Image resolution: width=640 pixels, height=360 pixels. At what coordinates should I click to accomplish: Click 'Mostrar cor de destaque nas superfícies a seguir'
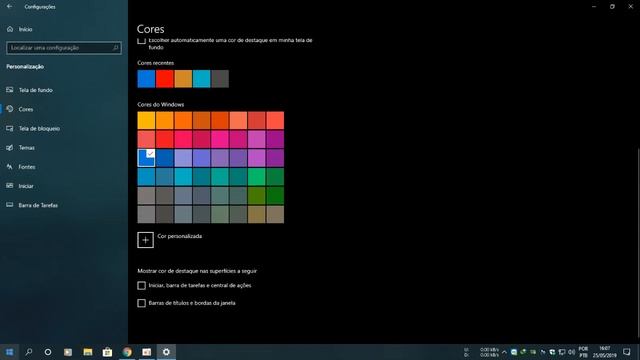pos(197,271)
